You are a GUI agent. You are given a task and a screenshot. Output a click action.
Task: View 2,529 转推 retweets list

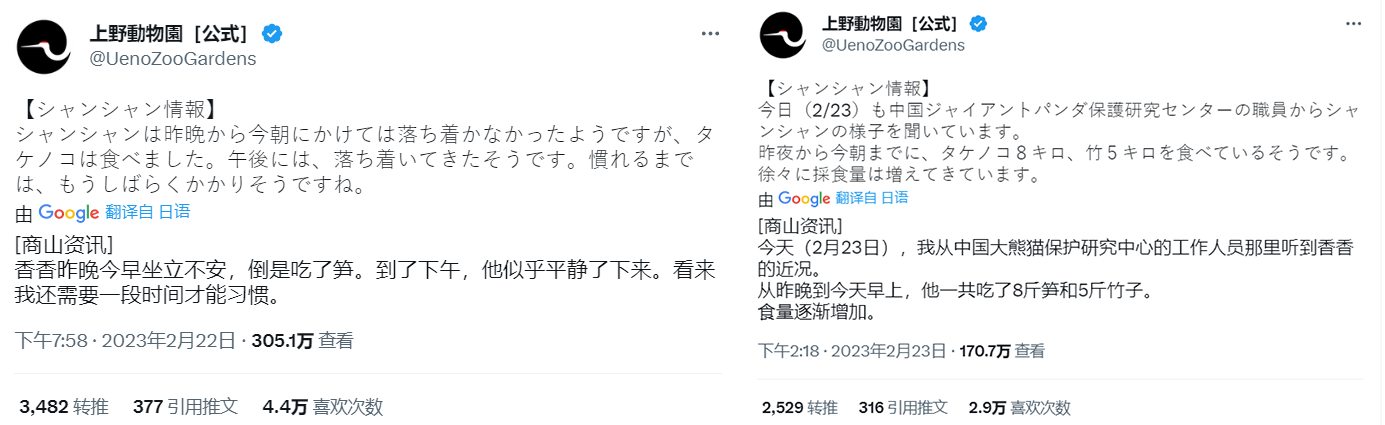[799, 407]
